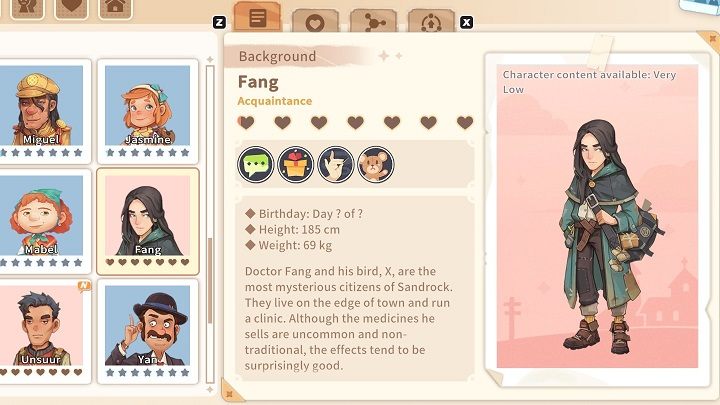The image size is (720, 405).
Task: Select Jasmine's character card
Action: 147,112
